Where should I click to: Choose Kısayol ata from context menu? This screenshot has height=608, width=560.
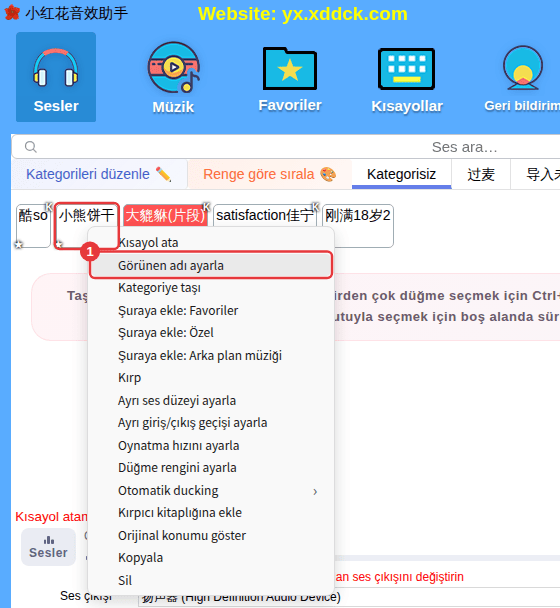click(211, 243)
